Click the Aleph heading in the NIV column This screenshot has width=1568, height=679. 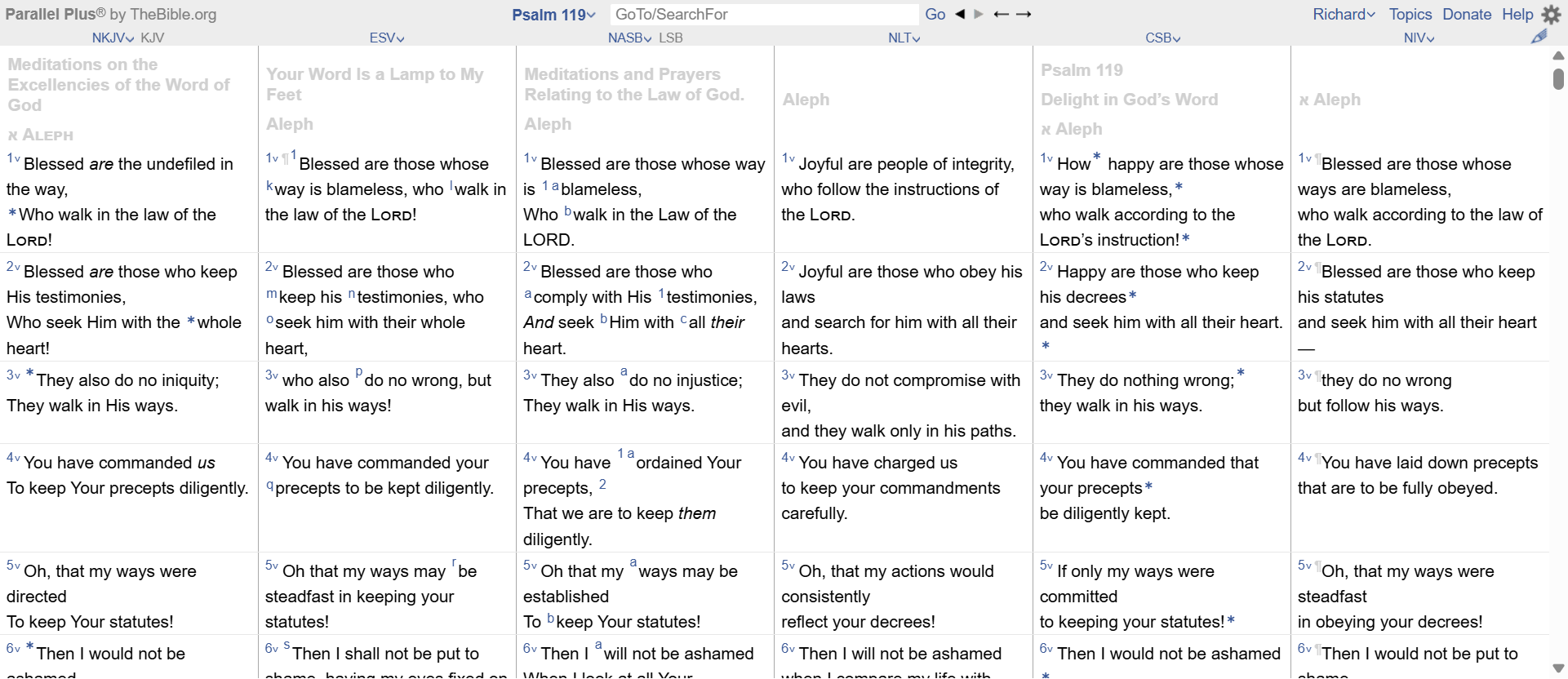(x=1330, y=100)
